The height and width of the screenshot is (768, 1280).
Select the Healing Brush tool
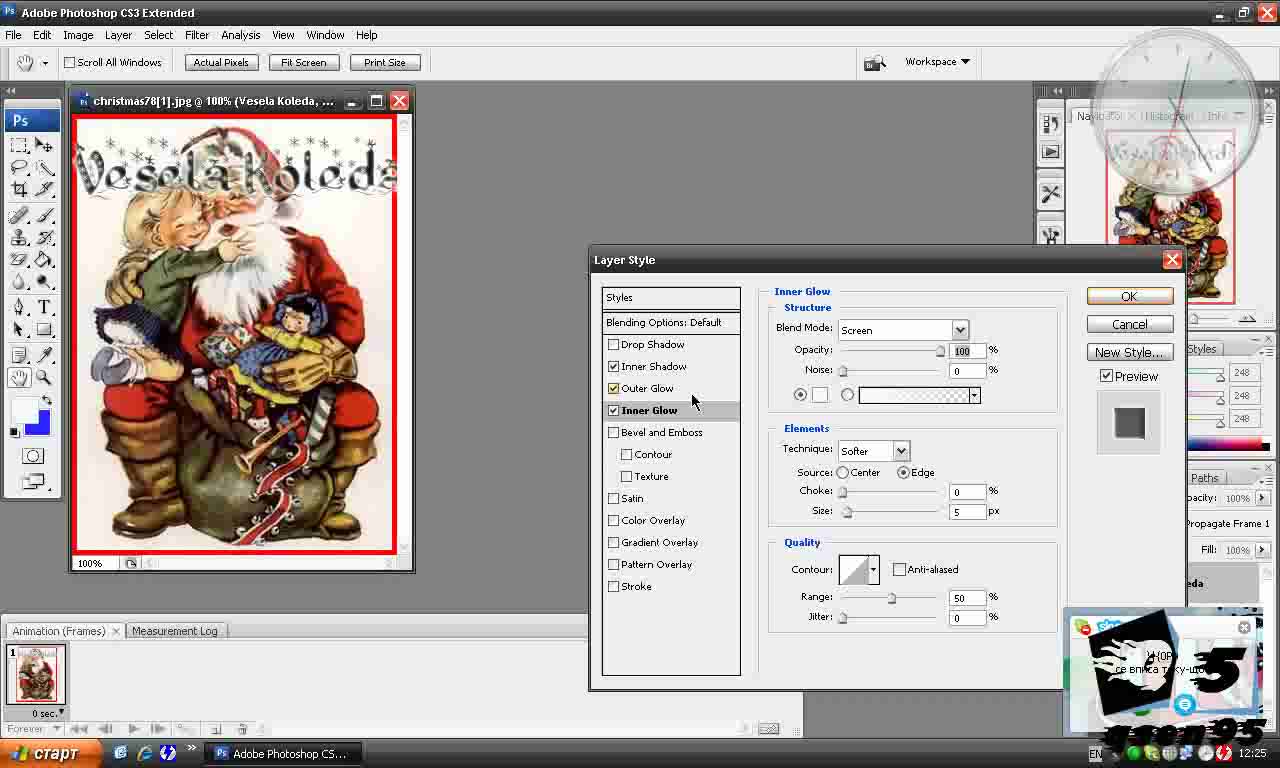pyautogui.click(x=19, y=216)
